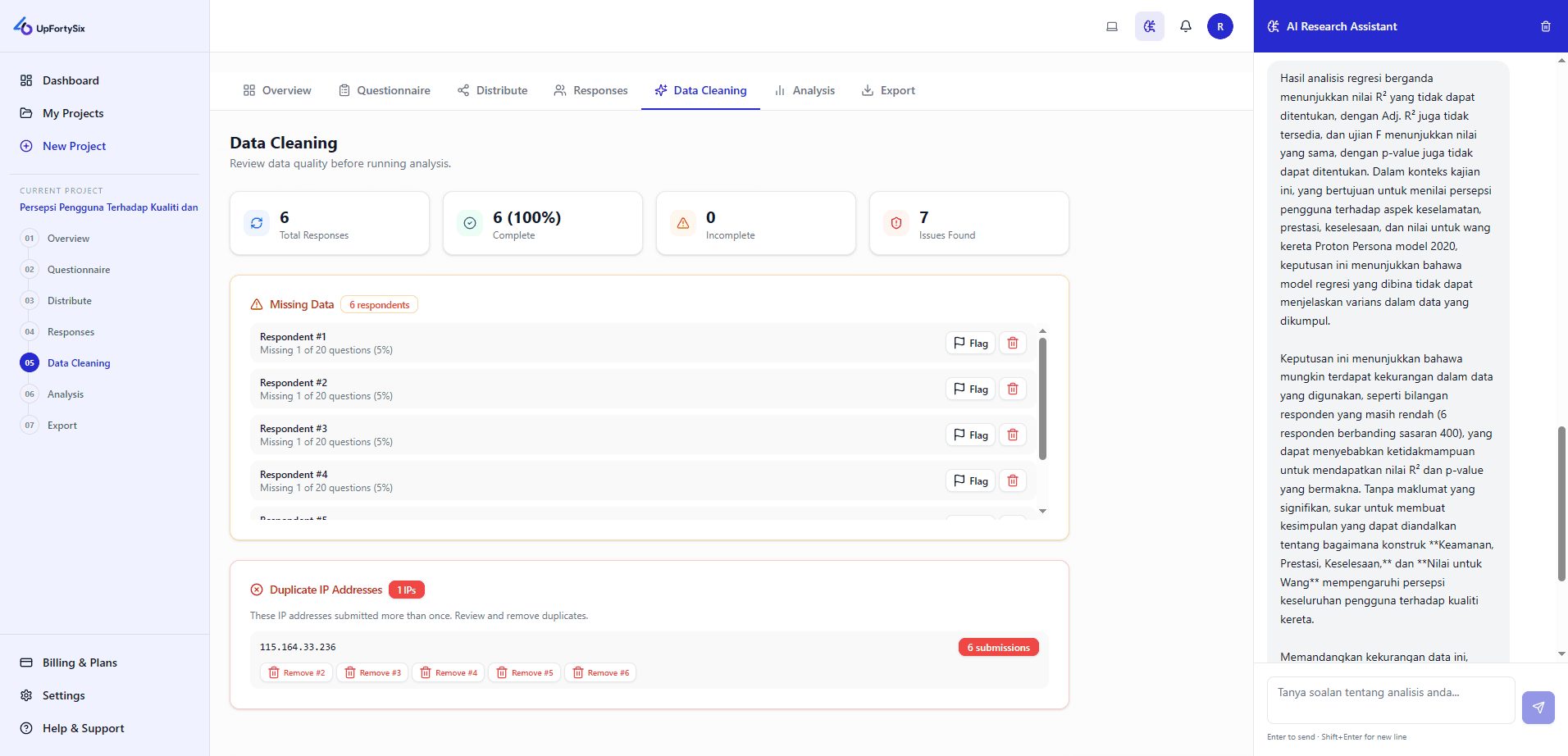This screenshot has width=1568, height=756.
Task: Flag Respondent #1
Action: [x=970, y=343]
